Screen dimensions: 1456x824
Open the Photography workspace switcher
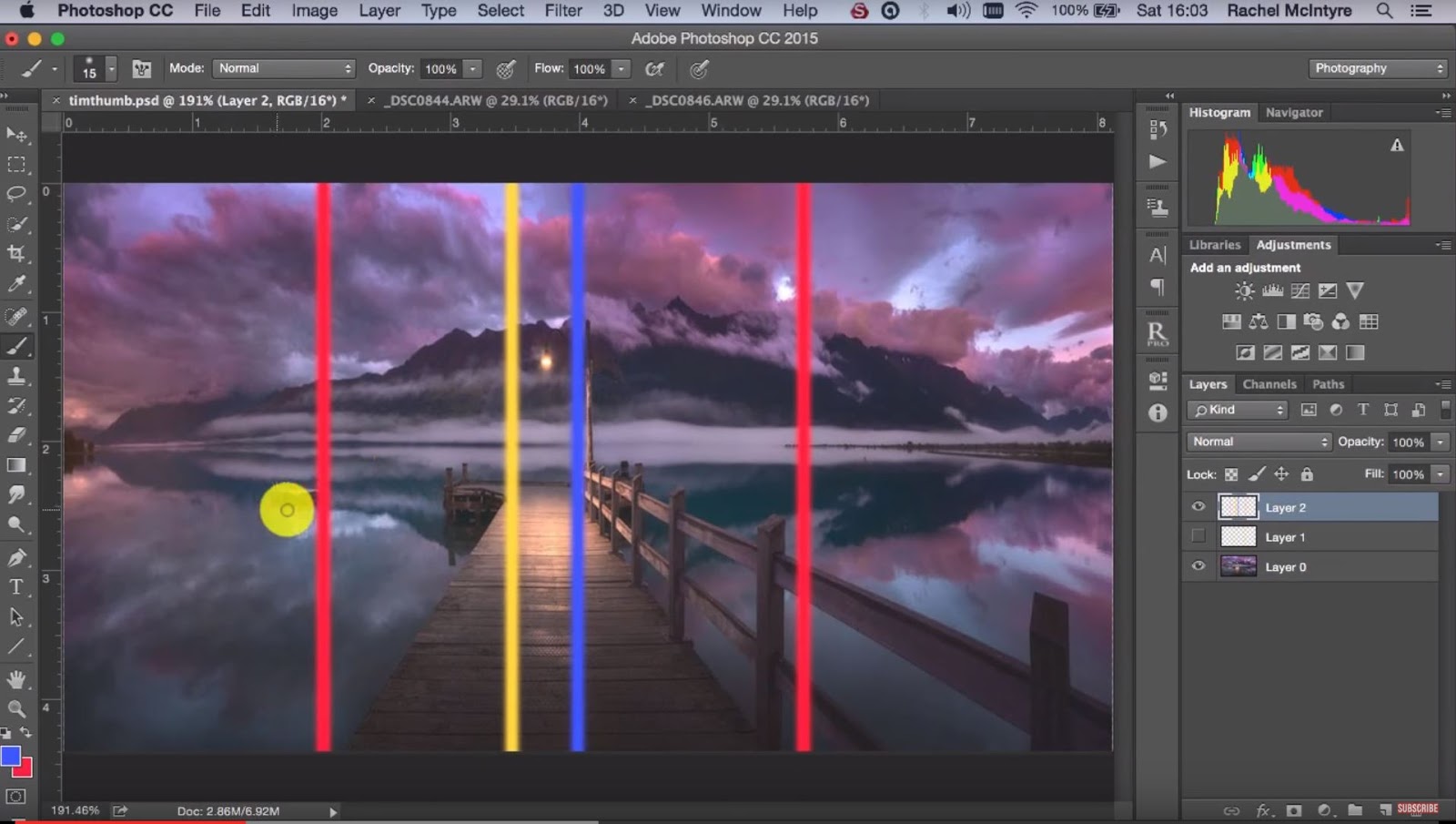pos(1377,67)
